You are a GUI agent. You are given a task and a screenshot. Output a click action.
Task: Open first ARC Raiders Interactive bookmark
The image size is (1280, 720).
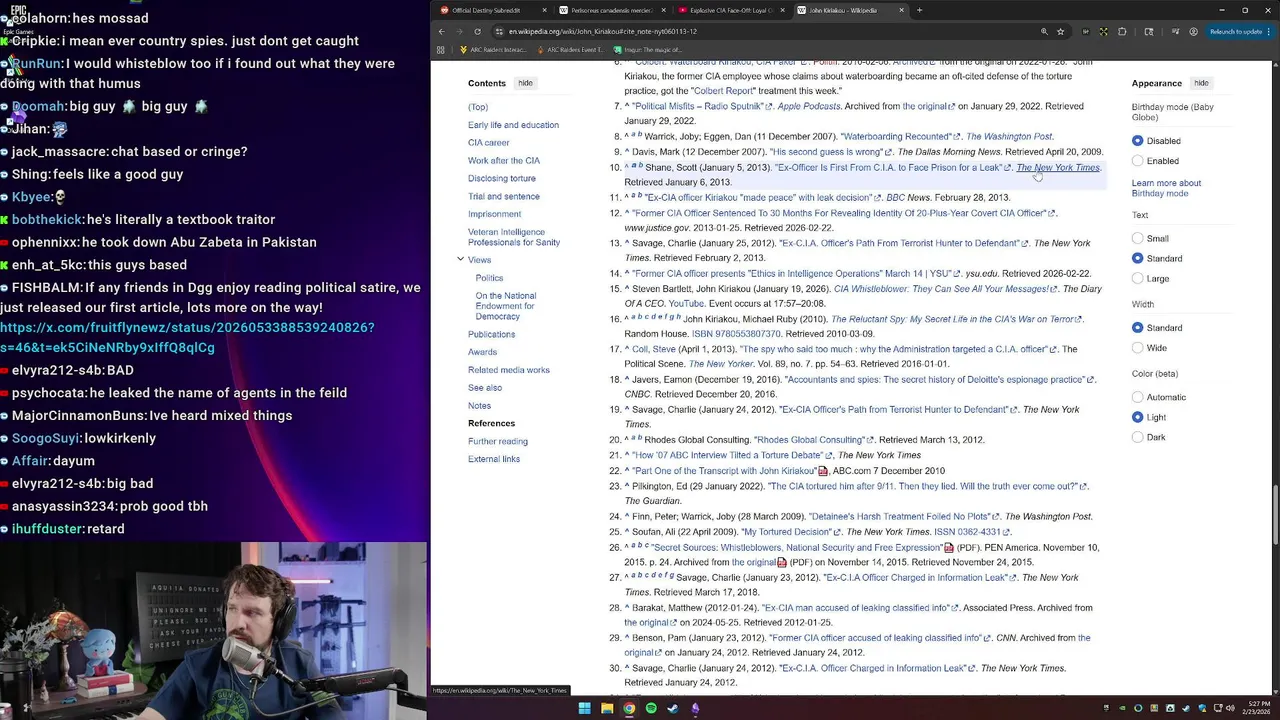coord(493,49)
